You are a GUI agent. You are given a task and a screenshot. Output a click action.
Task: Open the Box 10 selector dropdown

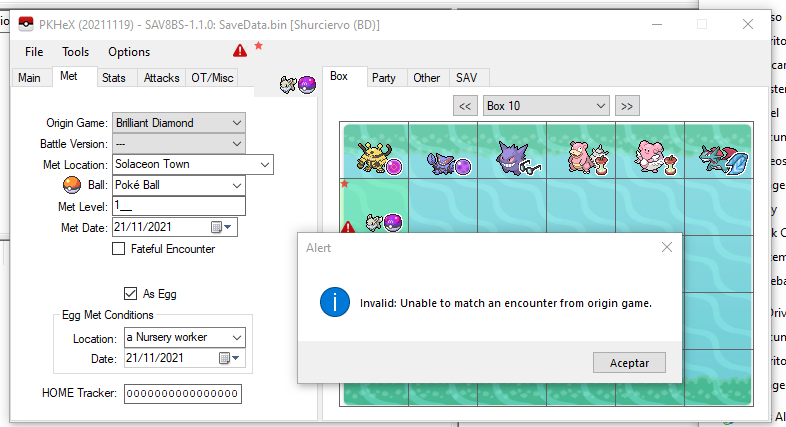(546, 106)
